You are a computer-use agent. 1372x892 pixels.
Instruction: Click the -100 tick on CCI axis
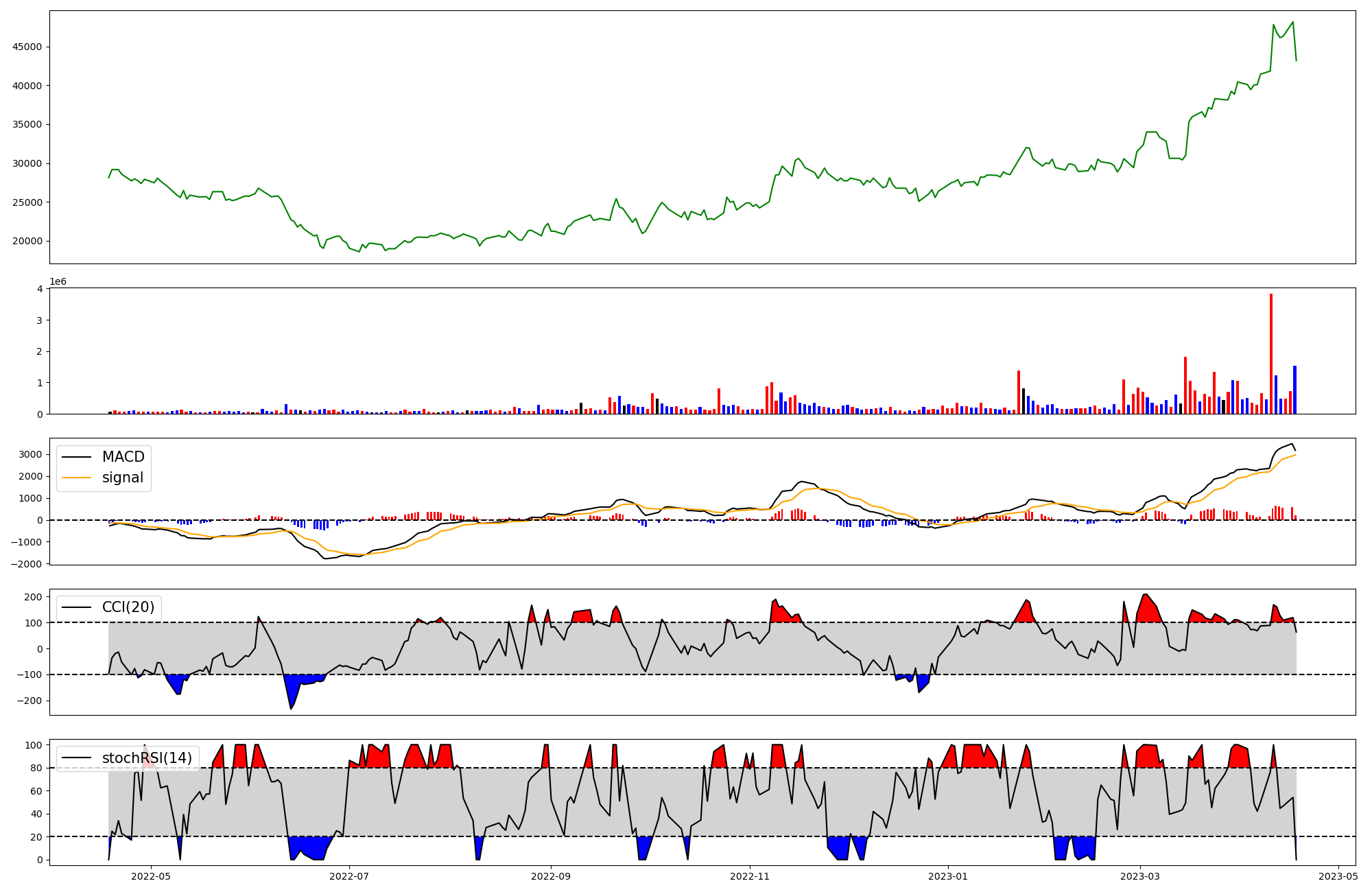pos(29,675)
